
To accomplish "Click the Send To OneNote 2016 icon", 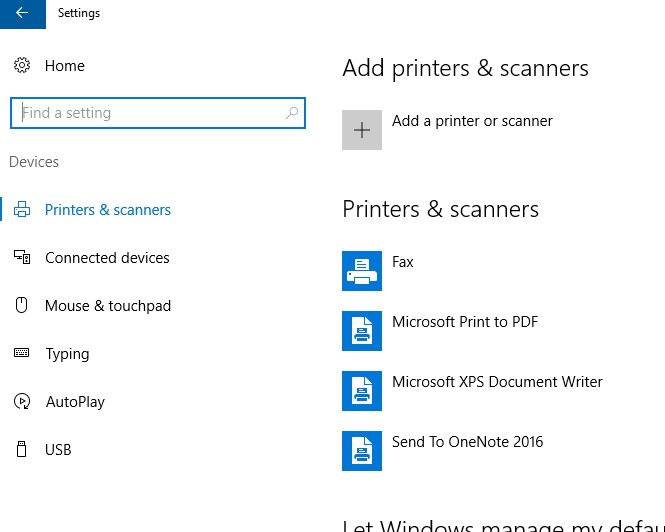I will [x=362, y=450].
